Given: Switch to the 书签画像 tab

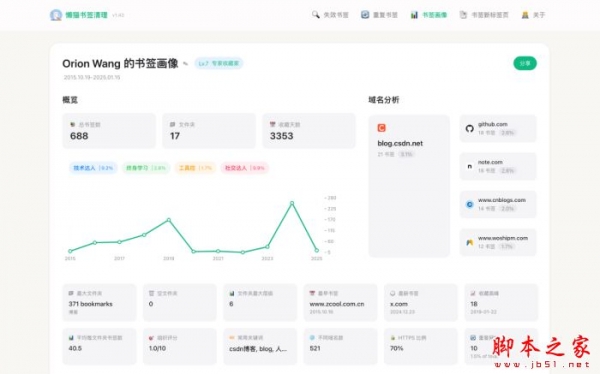Looking at the screenshot, I should pyautogui.click(x=429, y=15).
